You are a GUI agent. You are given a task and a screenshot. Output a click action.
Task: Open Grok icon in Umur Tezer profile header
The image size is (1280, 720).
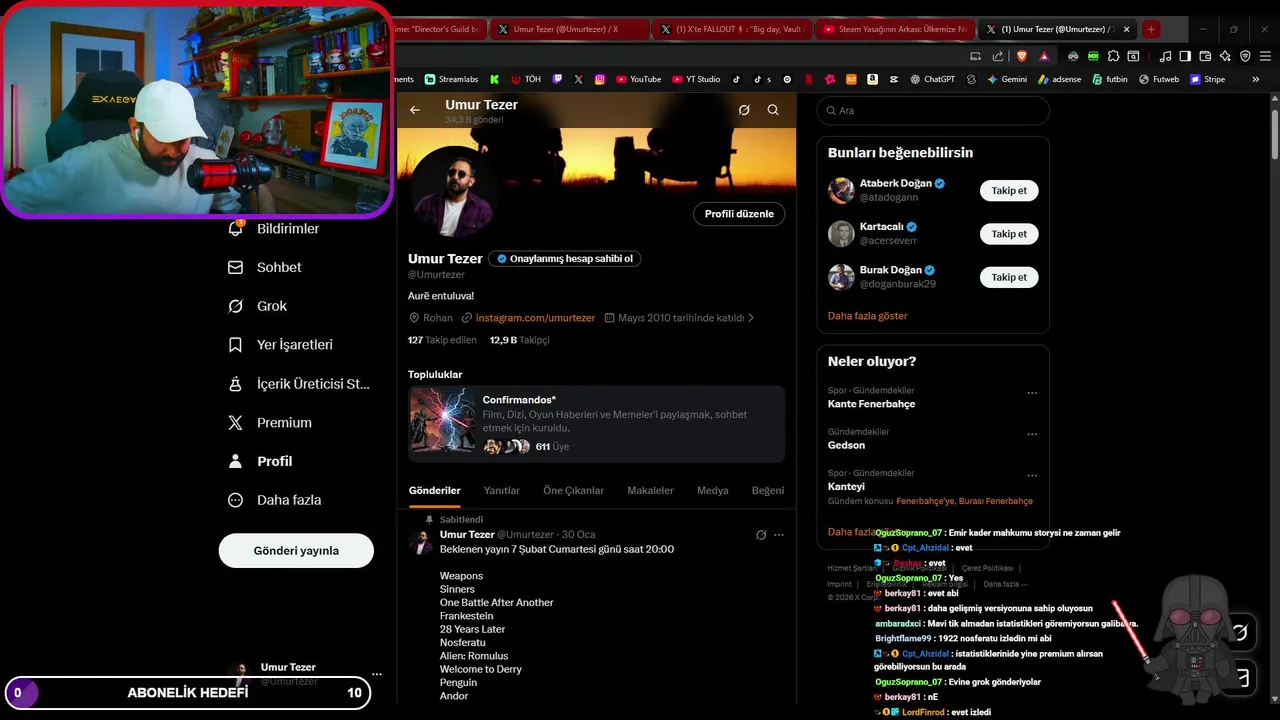744,110
